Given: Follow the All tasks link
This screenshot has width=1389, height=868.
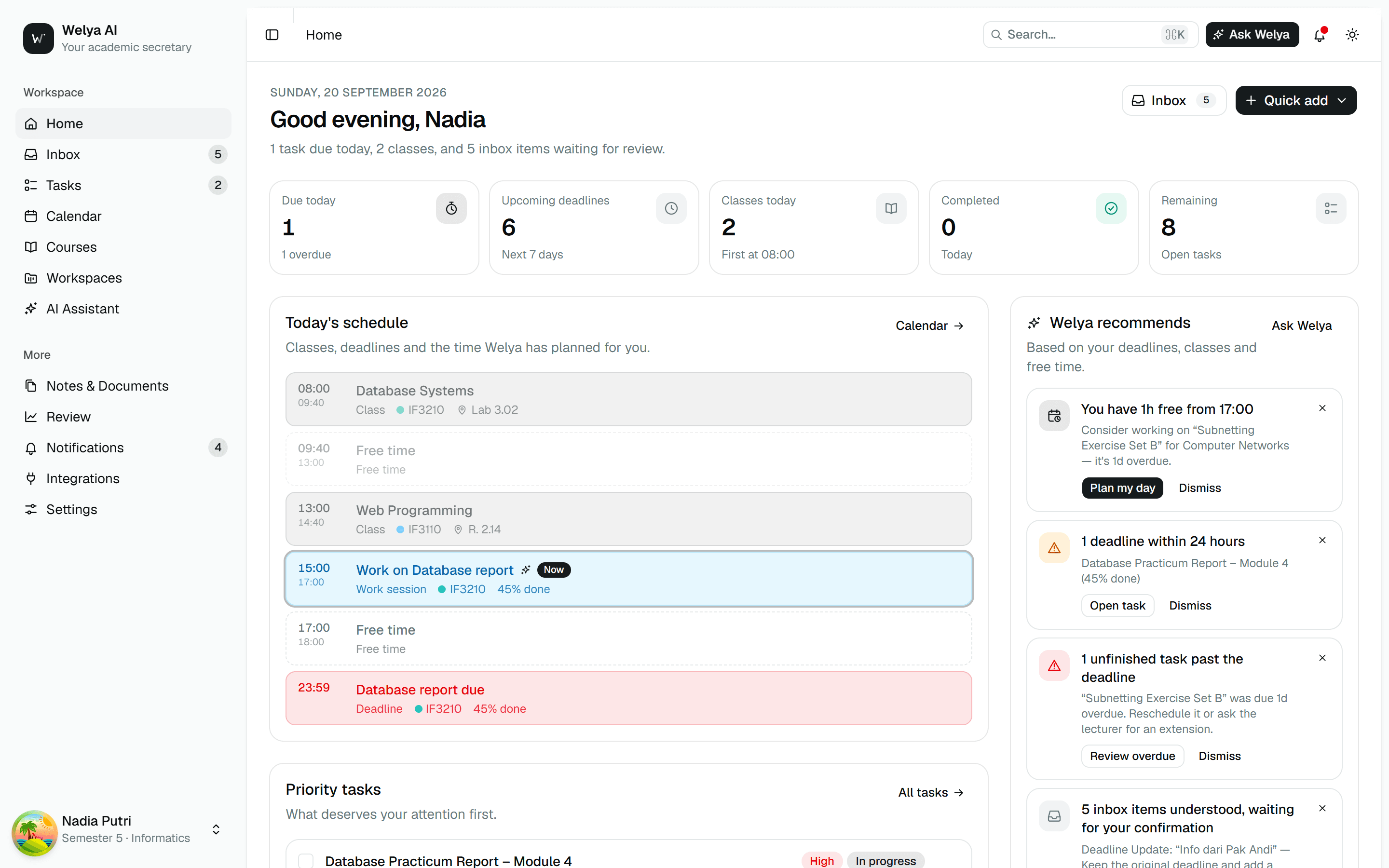Looking at the screenshot, I should click(x=931, y=792).
